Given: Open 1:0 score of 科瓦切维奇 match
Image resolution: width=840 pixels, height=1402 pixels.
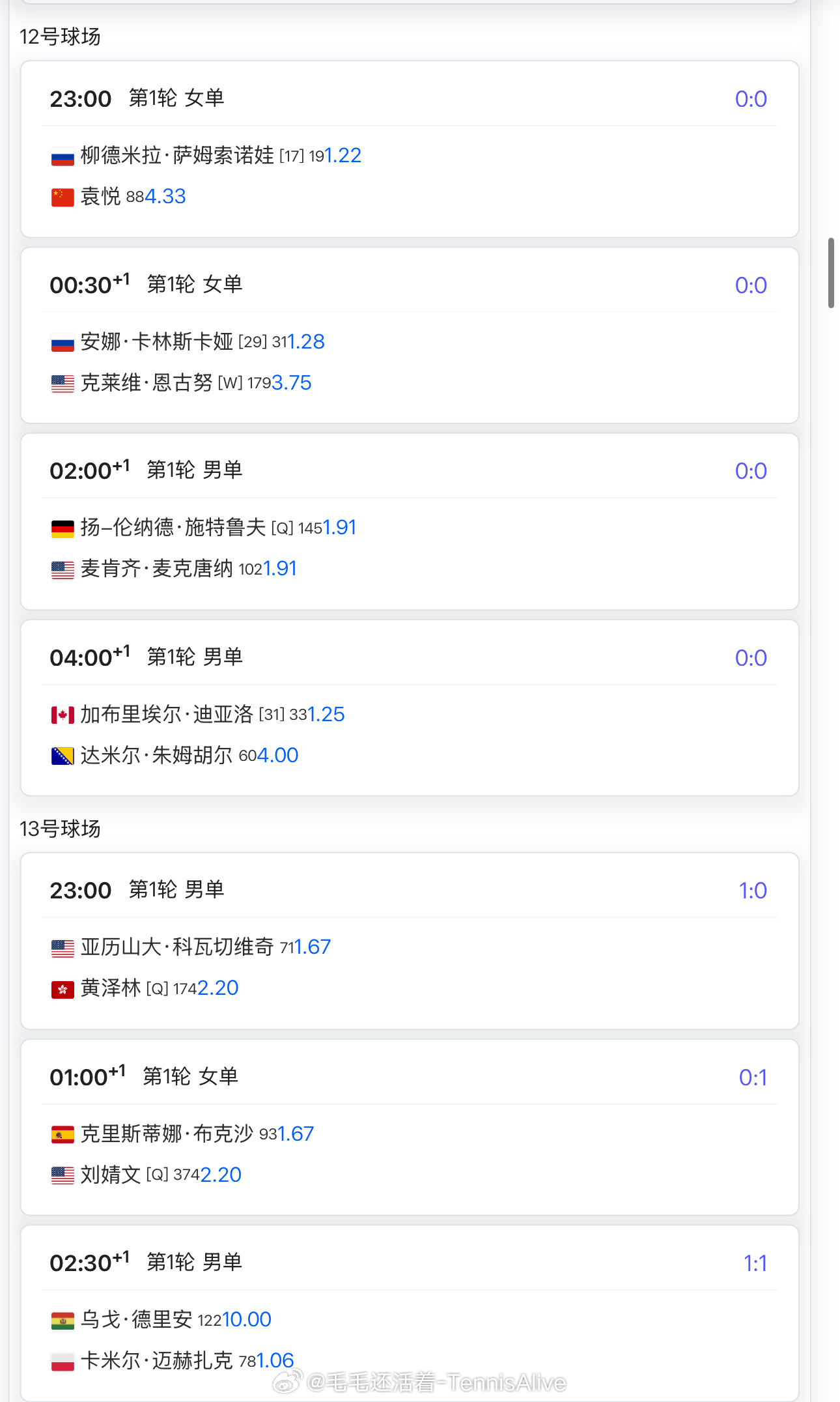Looking at the screenshot, I should click(753, 891).
